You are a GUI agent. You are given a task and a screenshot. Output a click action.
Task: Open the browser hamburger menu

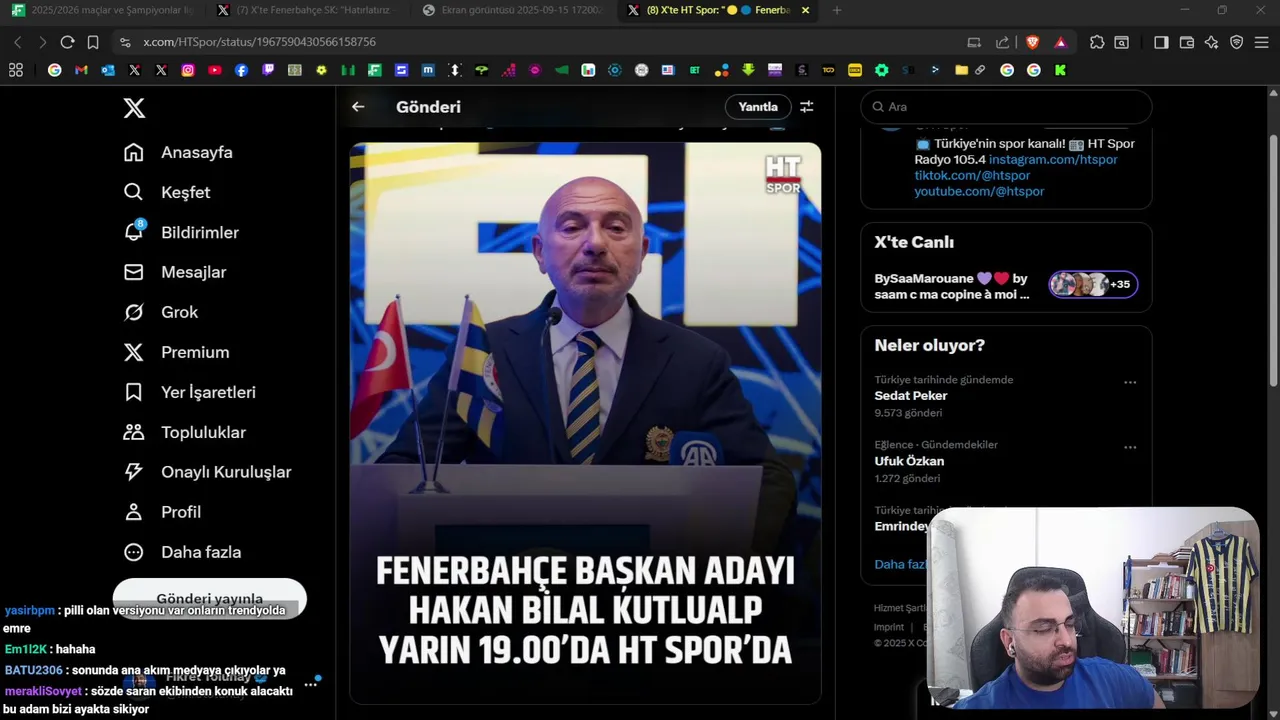(1262, 42)
